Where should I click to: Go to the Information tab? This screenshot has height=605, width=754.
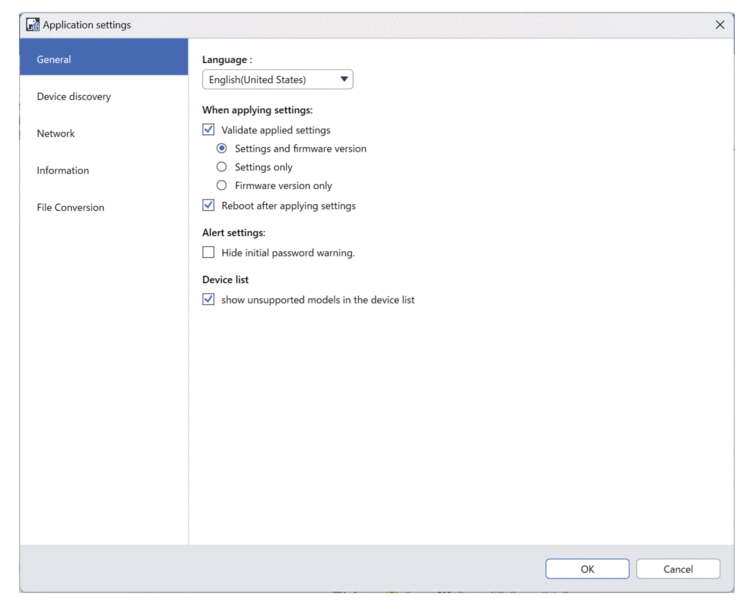[63, 170]
